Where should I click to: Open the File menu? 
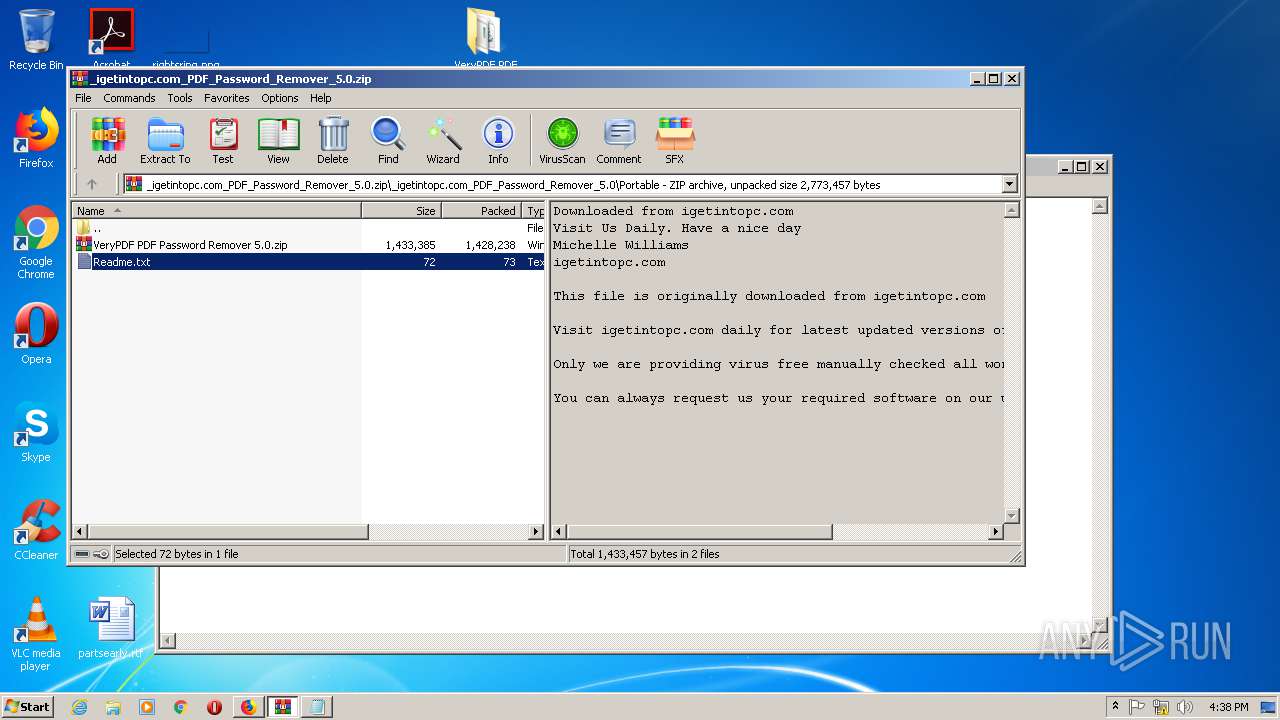tap(83, 98)
